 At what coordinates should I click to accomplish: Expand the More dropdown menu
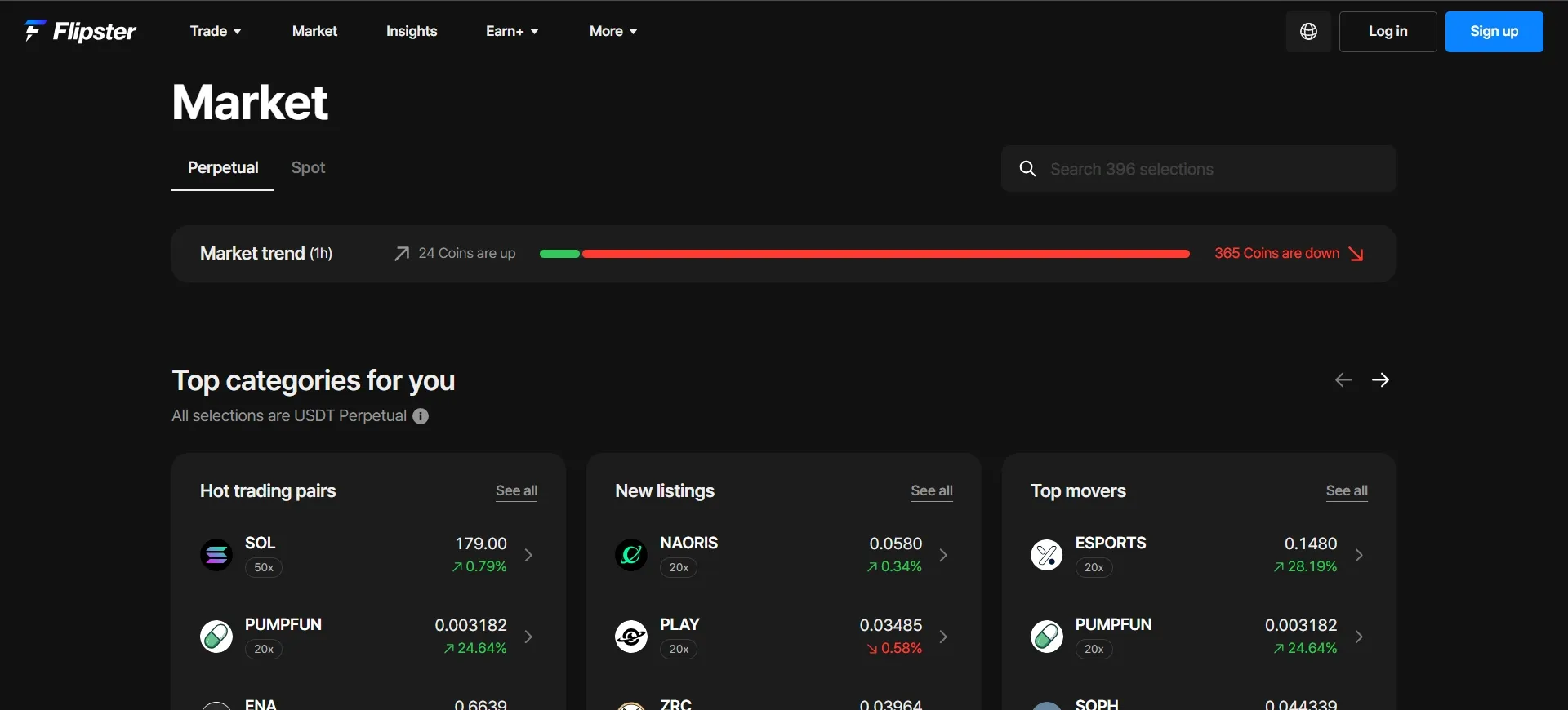[x=613, y=31]
